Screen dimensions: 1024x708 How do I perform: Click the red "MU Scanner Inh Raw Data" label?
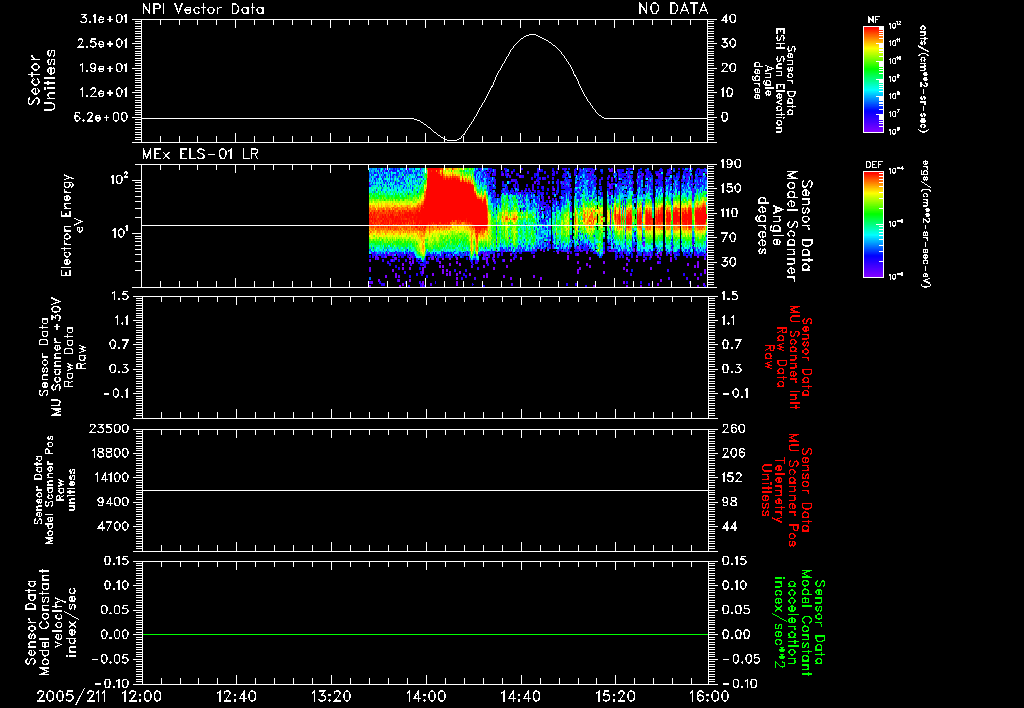click(x=787, y=358)
